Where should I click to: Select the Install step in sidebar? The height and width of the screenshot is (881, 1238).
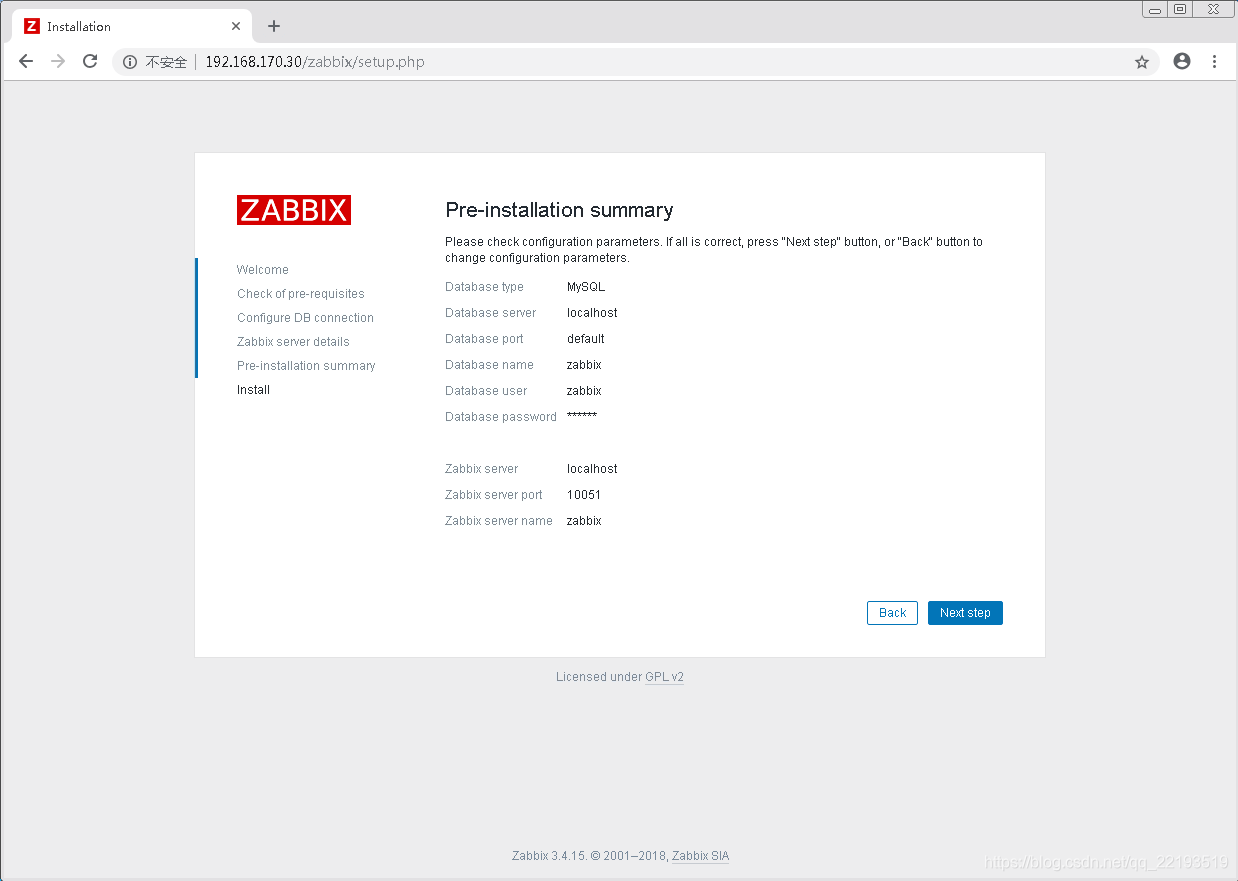pos(253,390)
